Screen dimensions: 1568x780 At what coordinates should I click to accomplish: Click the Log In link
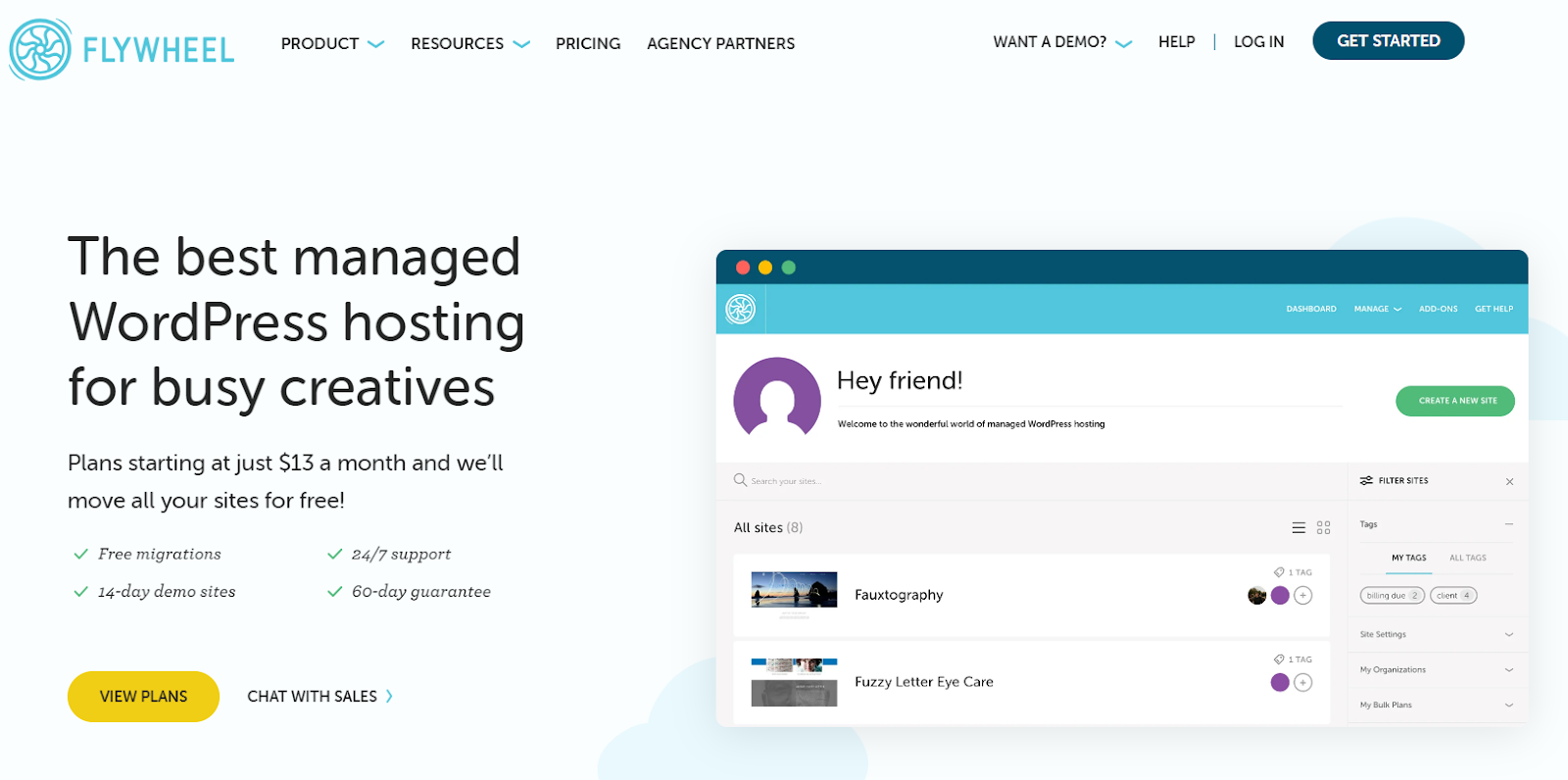[1258, 41]
